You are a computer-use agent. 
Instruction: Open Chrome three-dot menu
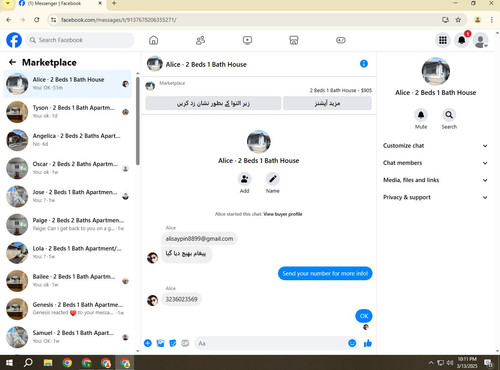492,20
